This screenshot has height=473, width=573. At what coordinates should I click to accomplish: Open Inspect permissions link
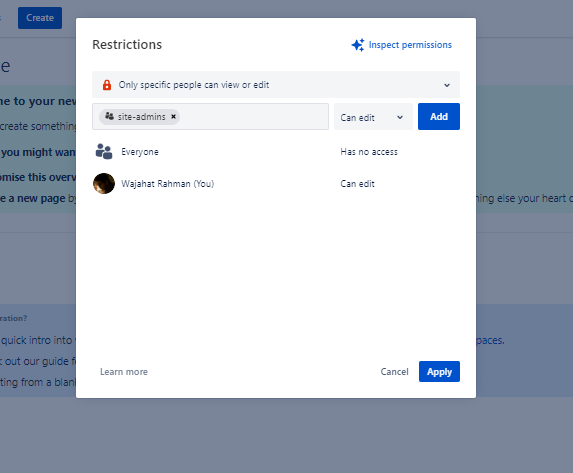pos(410,45)
